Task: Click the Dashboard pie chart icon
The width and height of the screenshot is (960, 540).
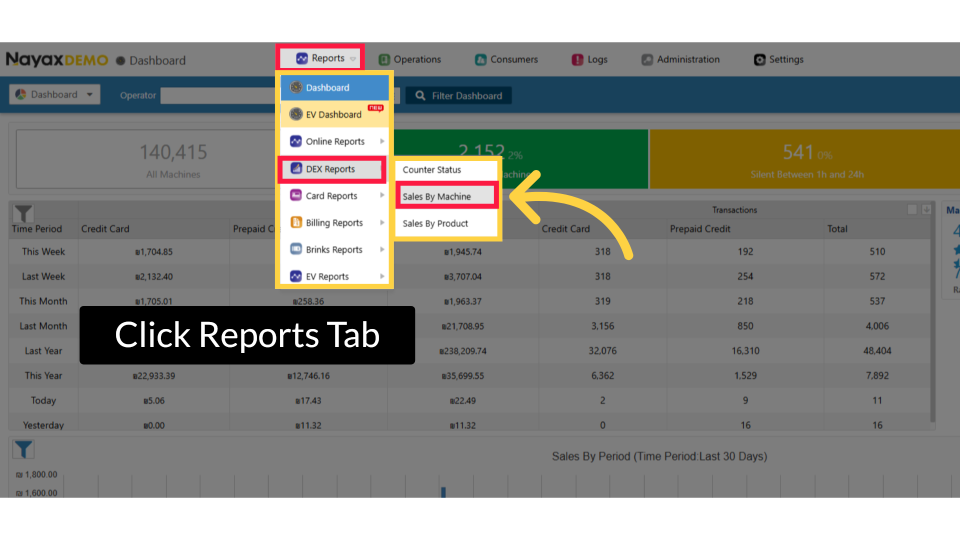Action: (x=21, y=94)
